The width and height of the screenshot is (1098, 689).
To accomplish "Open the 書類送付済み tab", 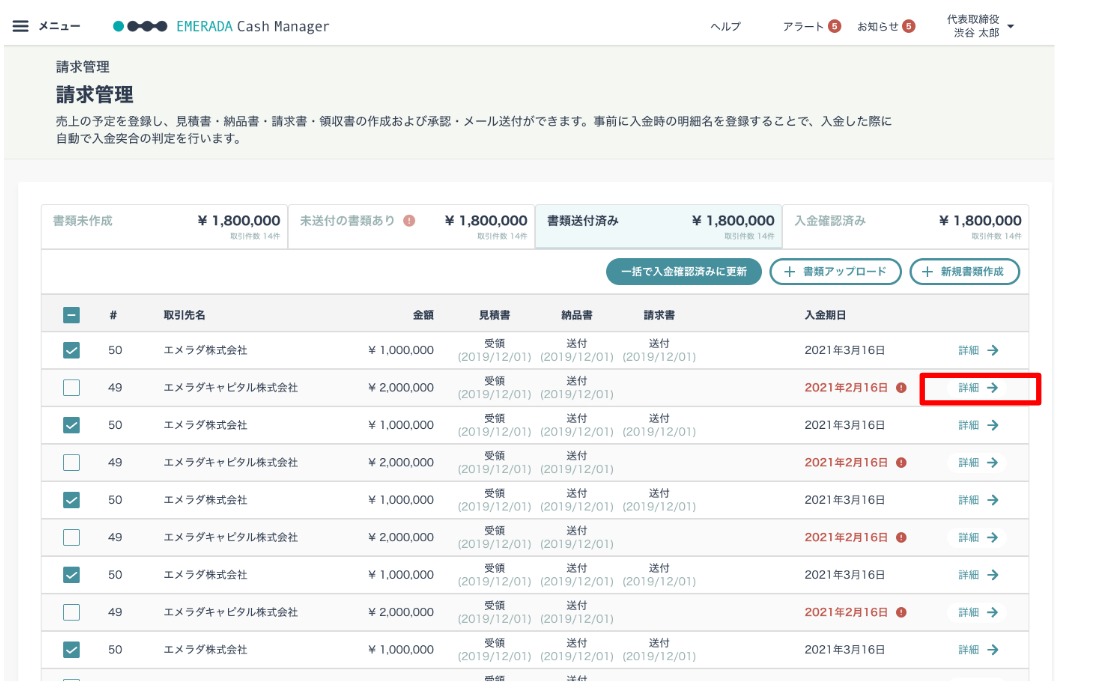I will pyautogui.click(x=658, y=226).
